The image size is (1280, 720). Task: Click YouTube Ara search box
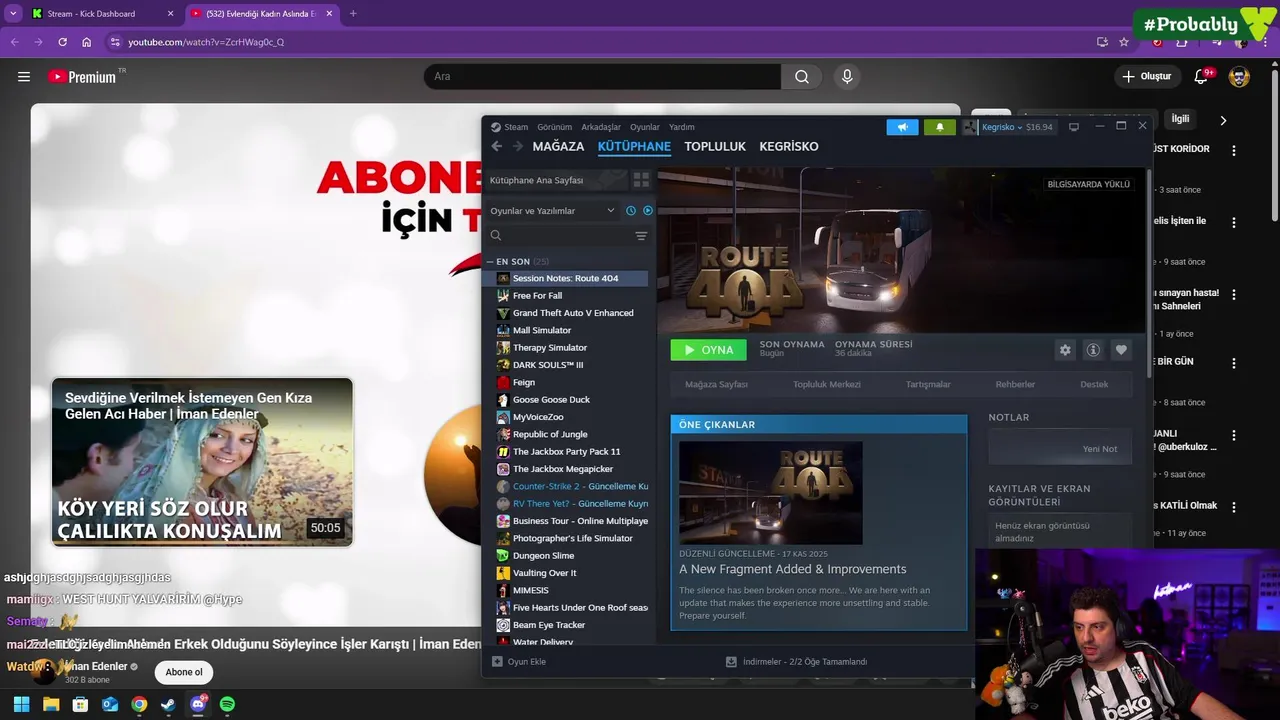click(x=602, y=76)
